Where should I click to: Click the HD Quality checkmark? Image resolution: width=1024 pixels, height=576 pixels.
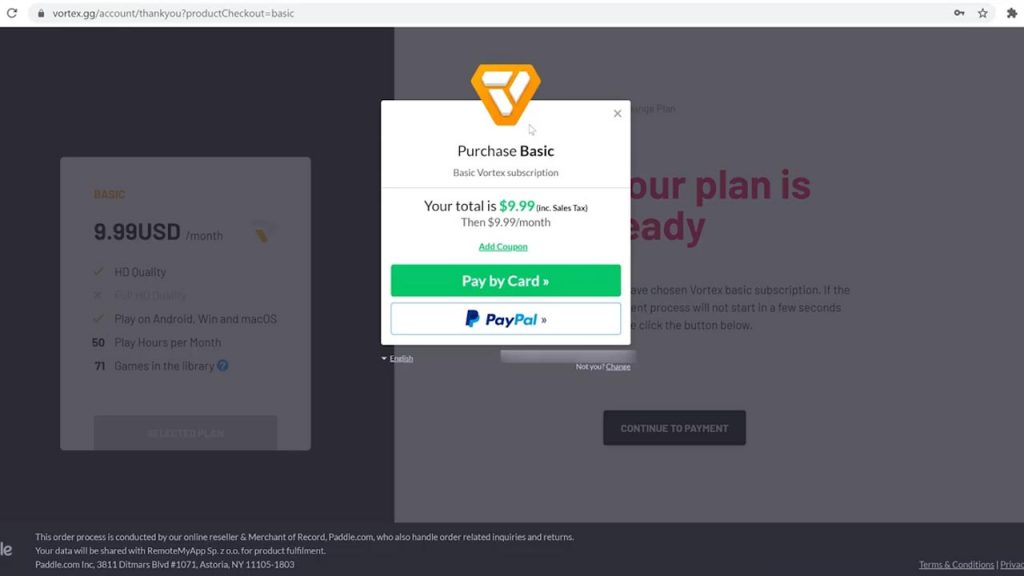click(x=99, y=272)
